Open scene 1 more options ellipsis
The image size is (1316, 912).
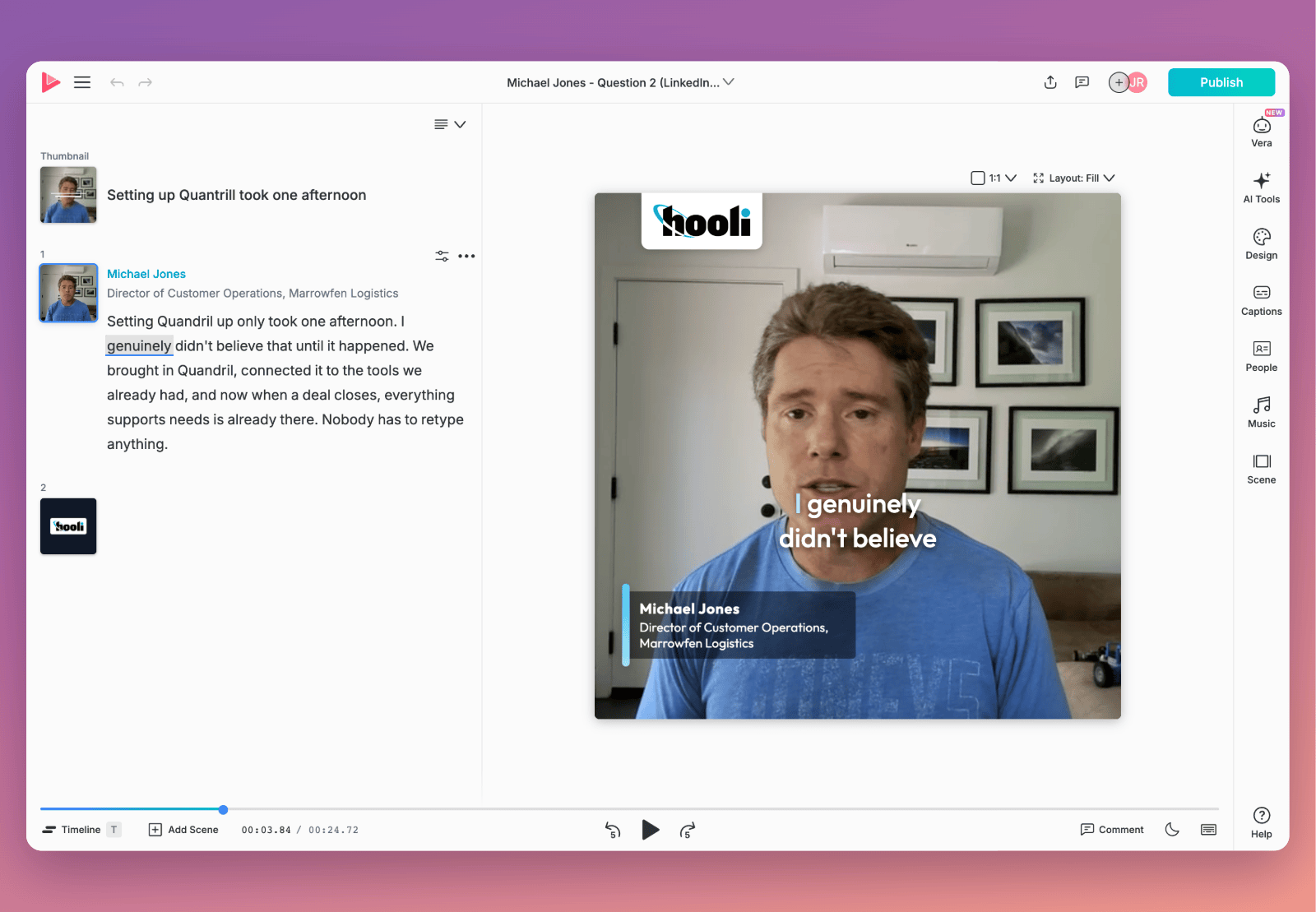466,256
